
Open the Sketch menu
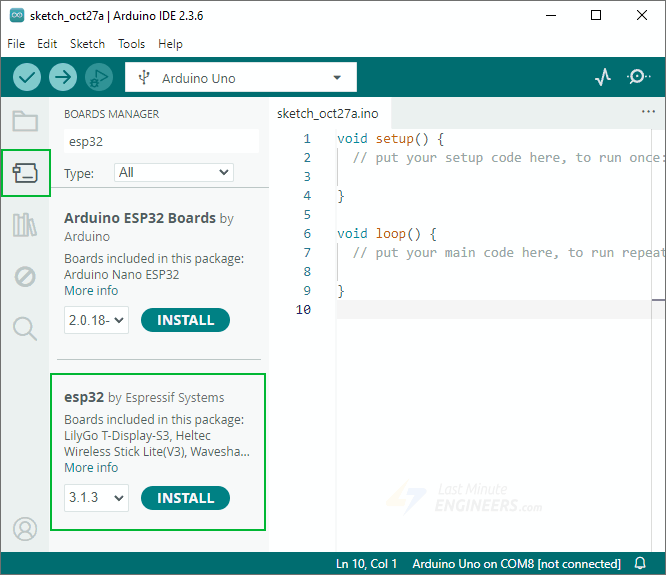(87, 44)
